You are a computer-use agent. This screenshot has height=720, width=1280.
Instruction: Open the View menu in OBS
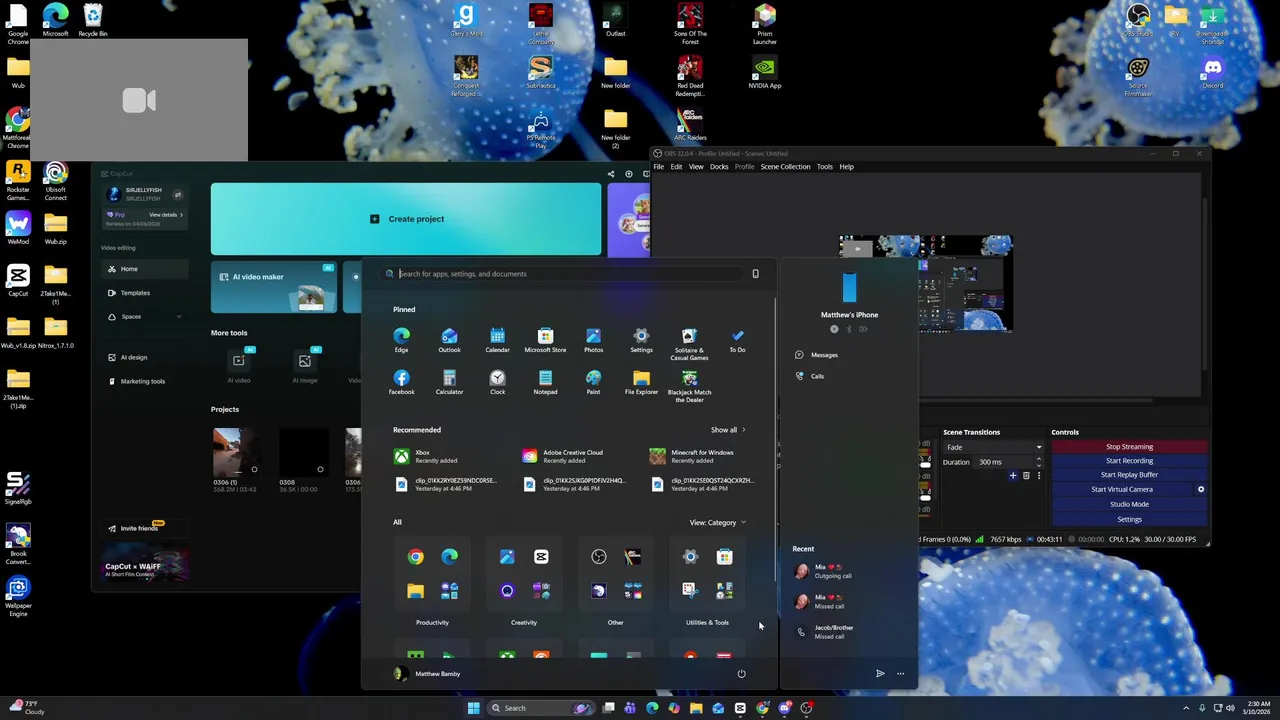coord(696,167)
